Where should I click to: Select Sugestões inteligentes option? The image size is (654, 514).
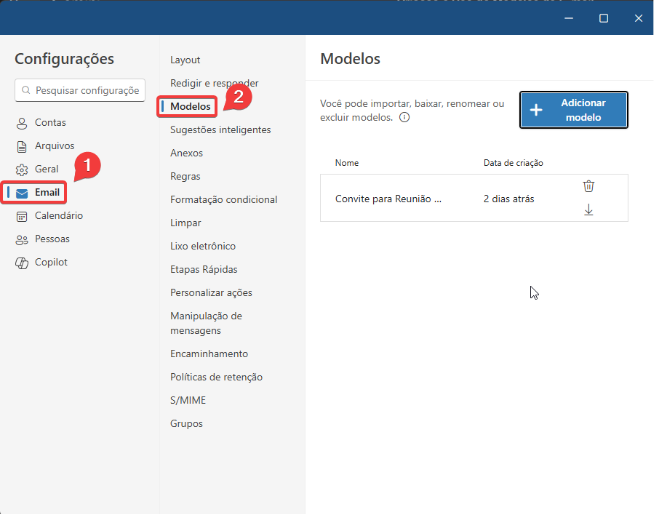[x=220, y=130]
